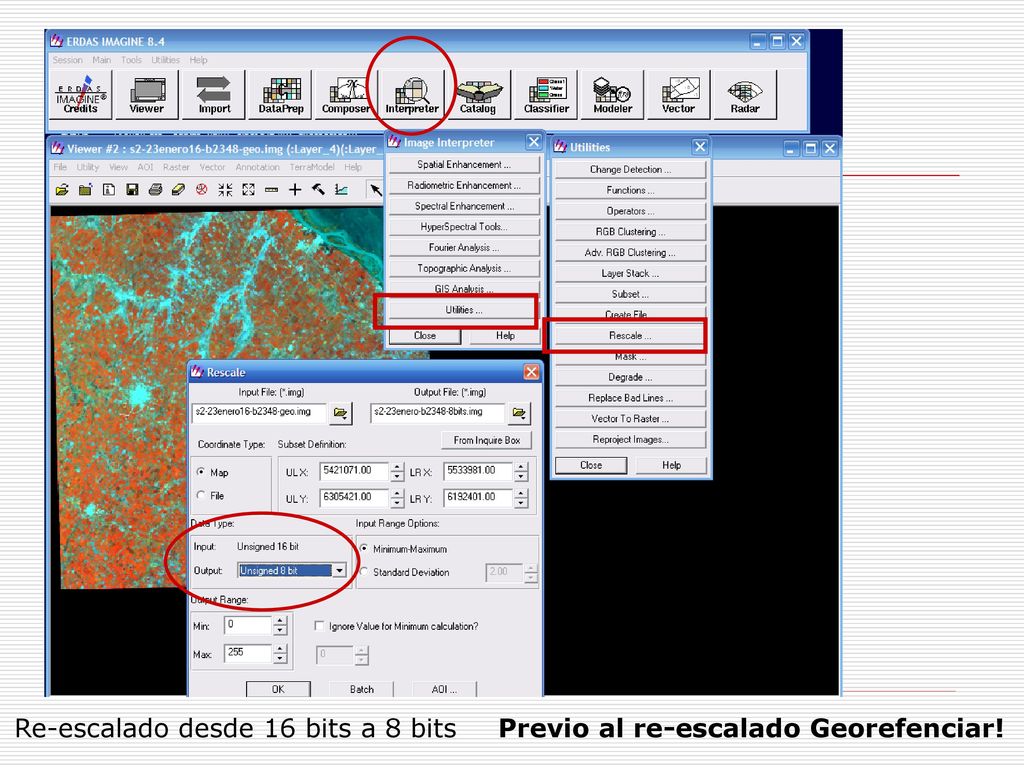Click the Output File name field
Image resolution: width=1024 pixels, height=768 pixels.
pyautogui.click(x=438, y=412)
